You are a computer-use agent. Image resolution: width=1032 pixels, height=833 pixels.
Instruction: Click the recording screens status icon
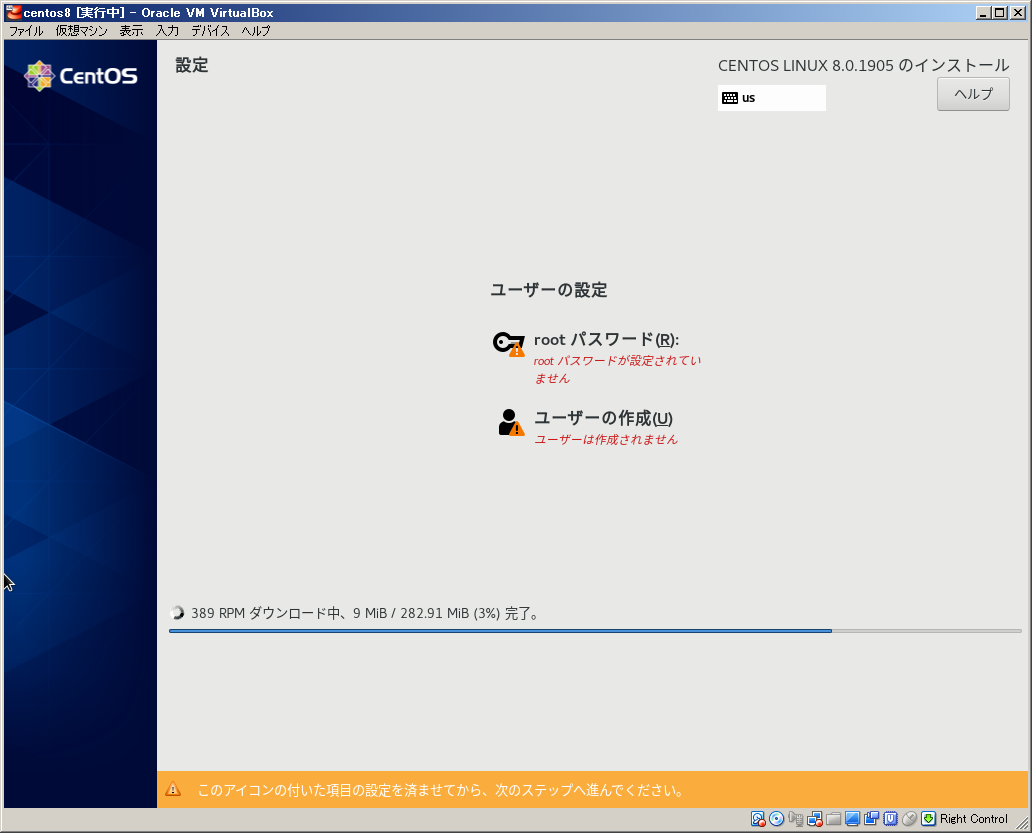pos(871,819)
